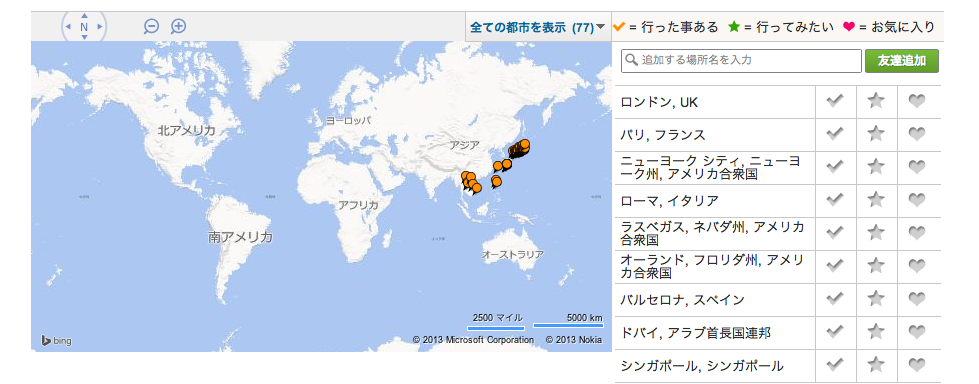Pan map east with right arrow
Viewport: 979px width, 384px height.
[x=99, y=27]
